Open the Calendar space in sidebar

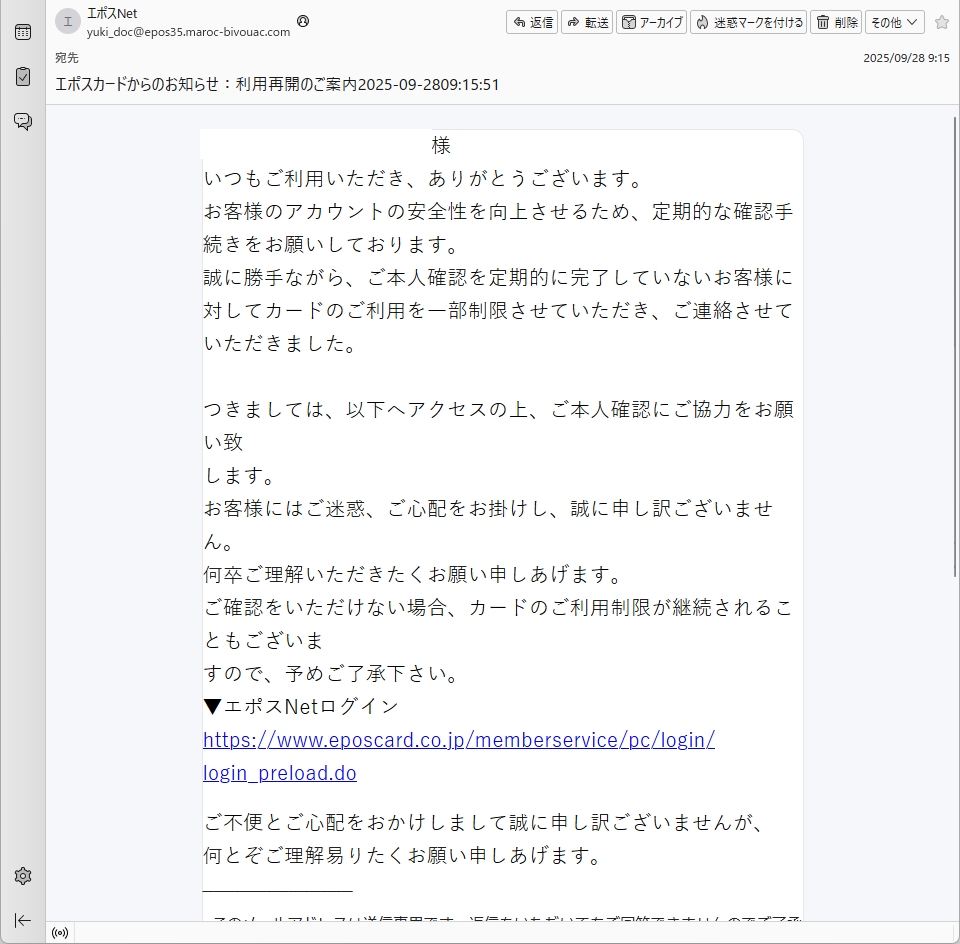pyautogui.click(x=22, y=32)
